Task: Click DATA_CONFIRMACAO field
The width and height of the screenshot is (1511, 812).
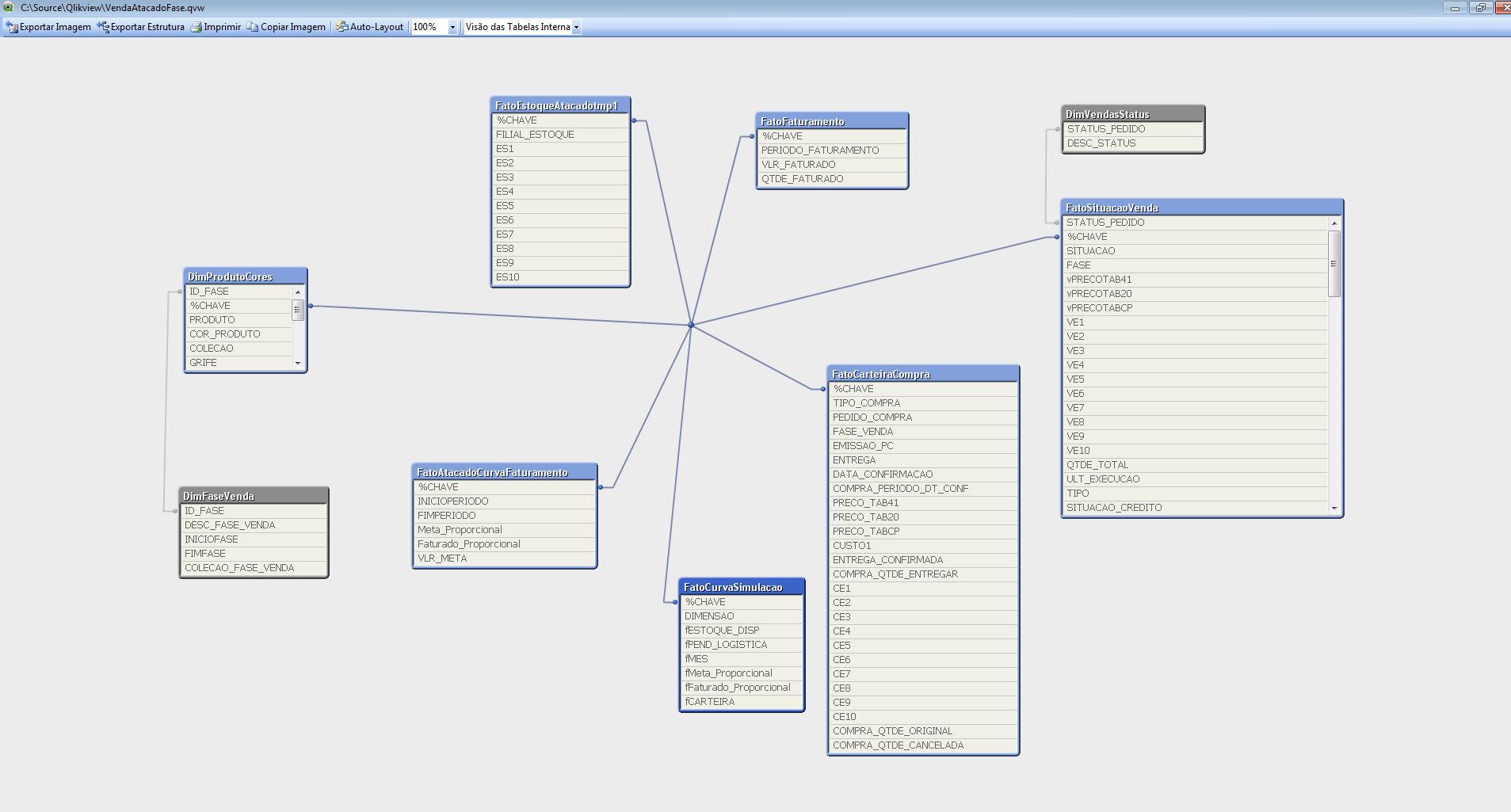Action: (x=923, y=475)
